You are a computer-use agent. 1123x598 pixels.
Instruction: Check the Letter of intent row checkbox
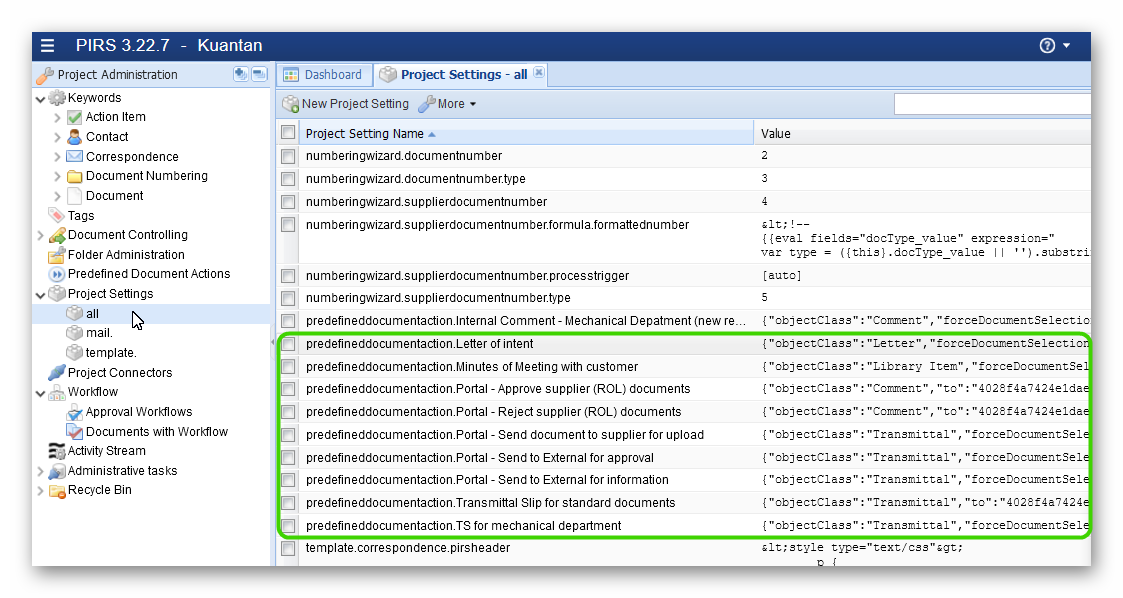click(x=288, y=344)
